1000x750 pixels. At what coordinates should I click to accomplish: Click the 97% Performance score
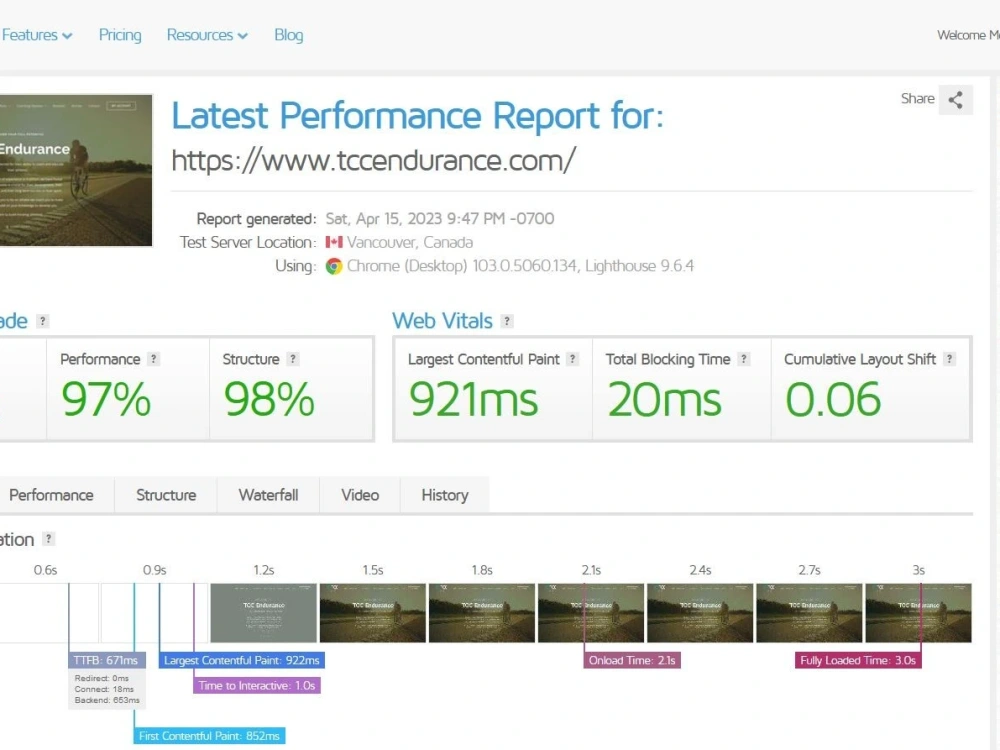[106, 399]
